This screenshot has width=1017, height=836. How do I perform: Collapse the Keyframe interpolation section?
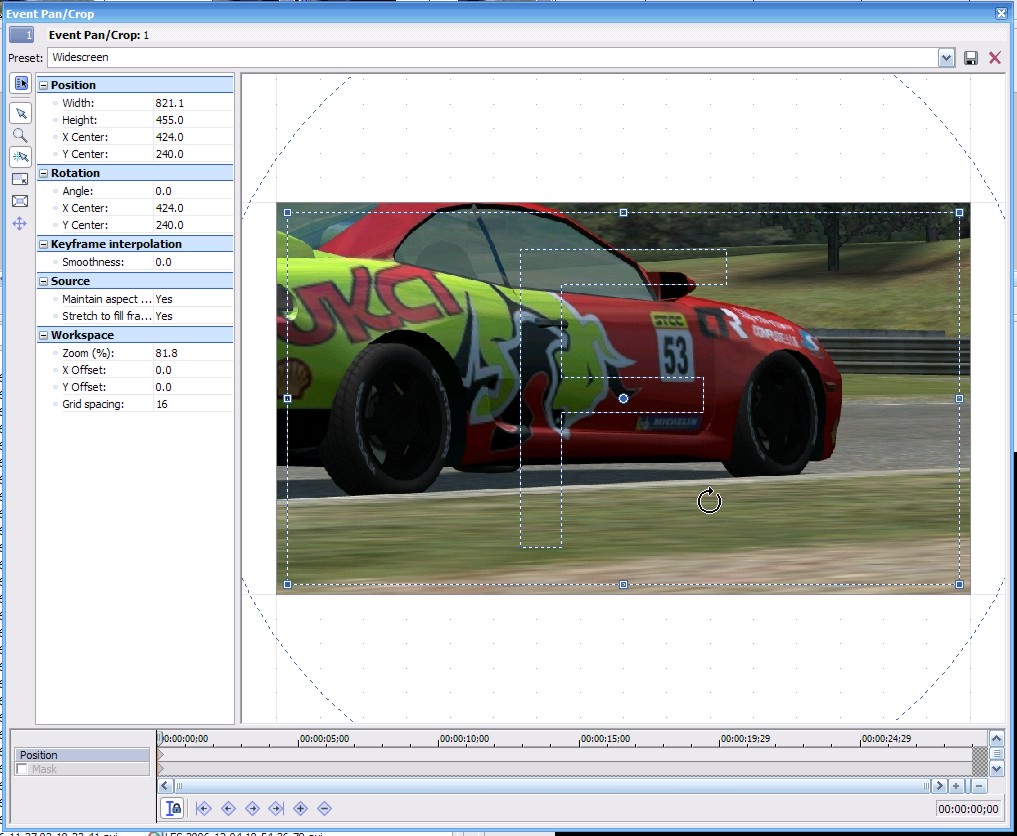coord(43,245)
